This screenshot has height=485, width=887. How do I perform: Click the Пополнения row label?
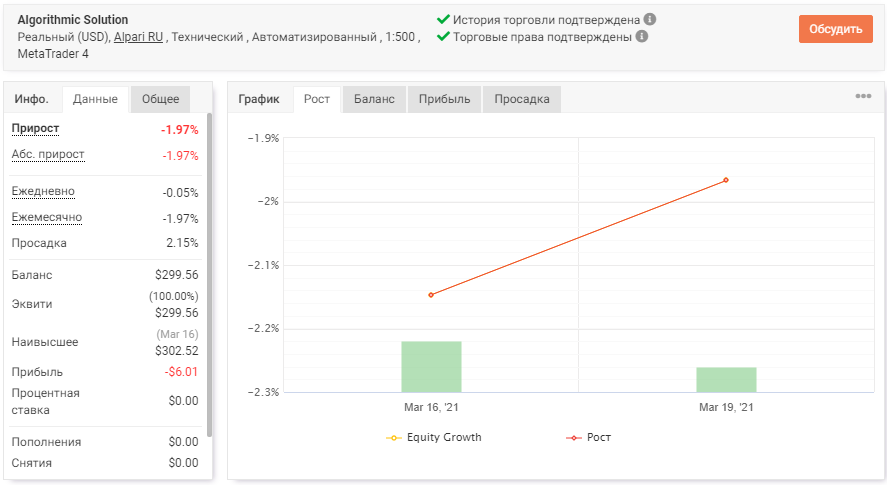(x=46, y=442)
